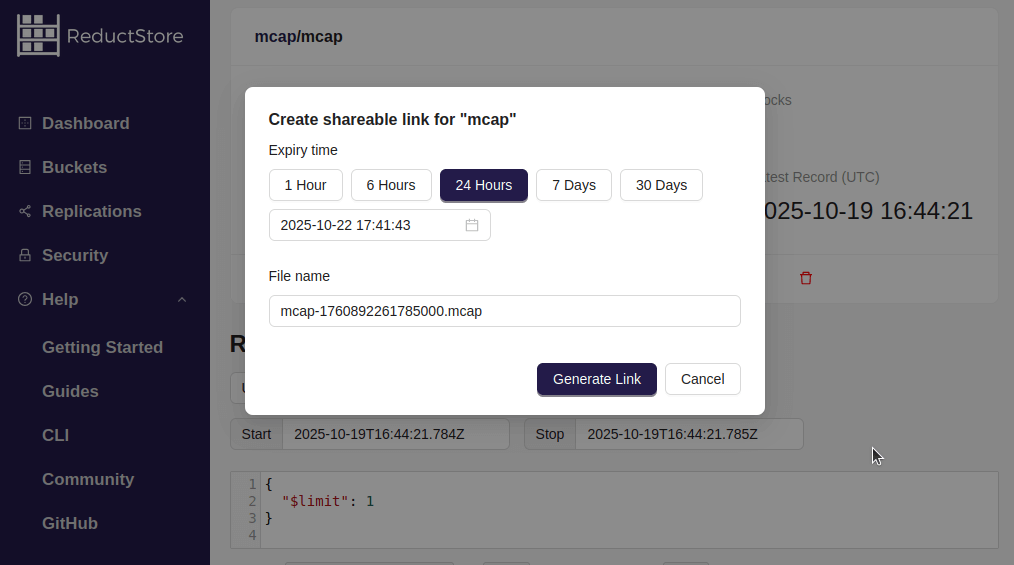Click the Buckets sidebar icon
The height and width of the screenshot is (565, 1014).
25,167
